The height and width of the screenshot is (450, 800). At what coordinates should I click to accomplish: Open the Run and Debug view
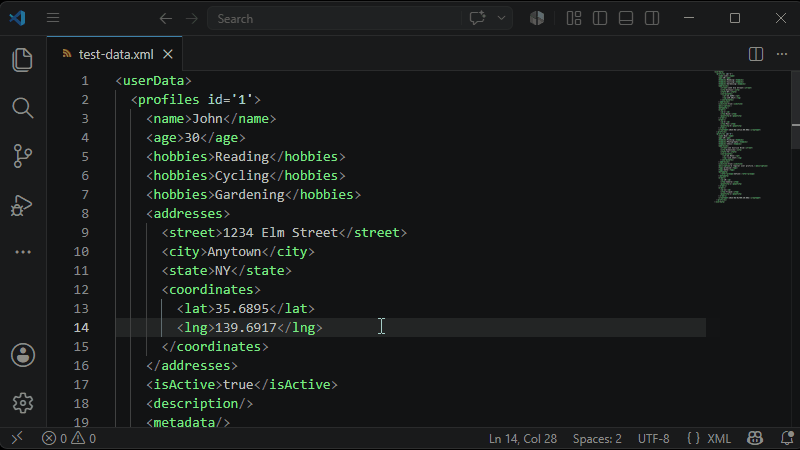click(x=21, y=205)
